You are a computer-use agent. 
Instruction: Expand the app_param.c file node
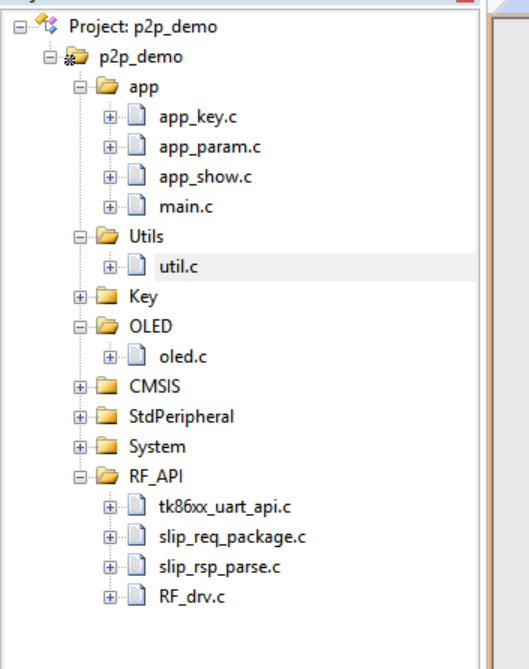tap(110, 147)
